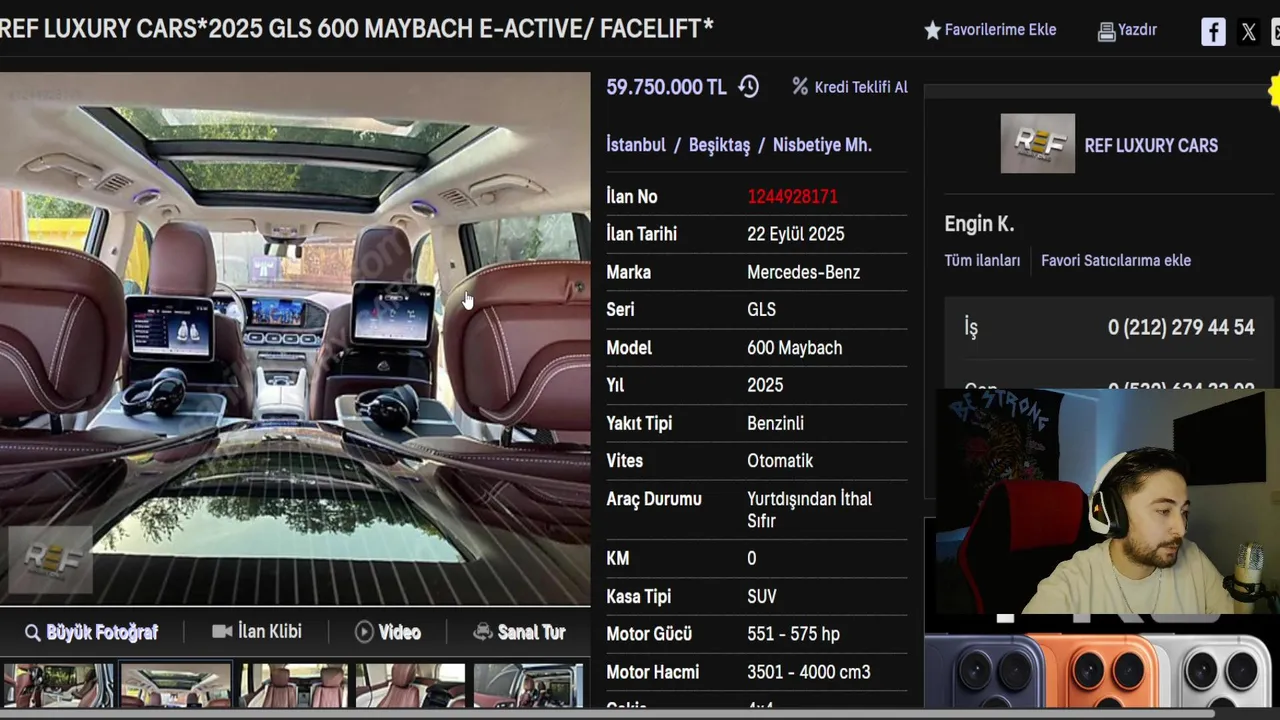Open price history clock icon
Viewport: 1280px width, 720px height.
[x=748, y=87]
